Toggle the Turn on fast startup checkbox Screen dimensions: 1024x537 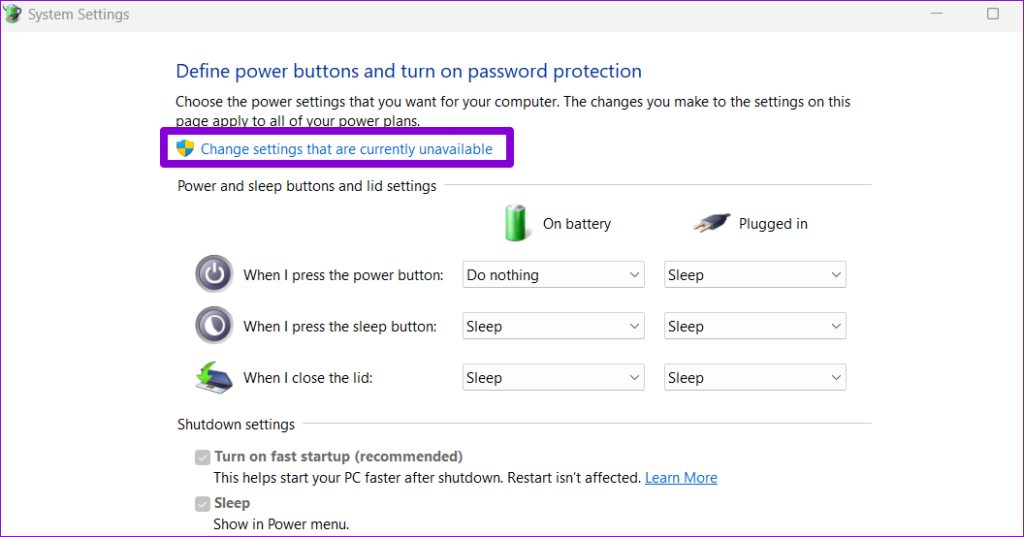[202, 457]
